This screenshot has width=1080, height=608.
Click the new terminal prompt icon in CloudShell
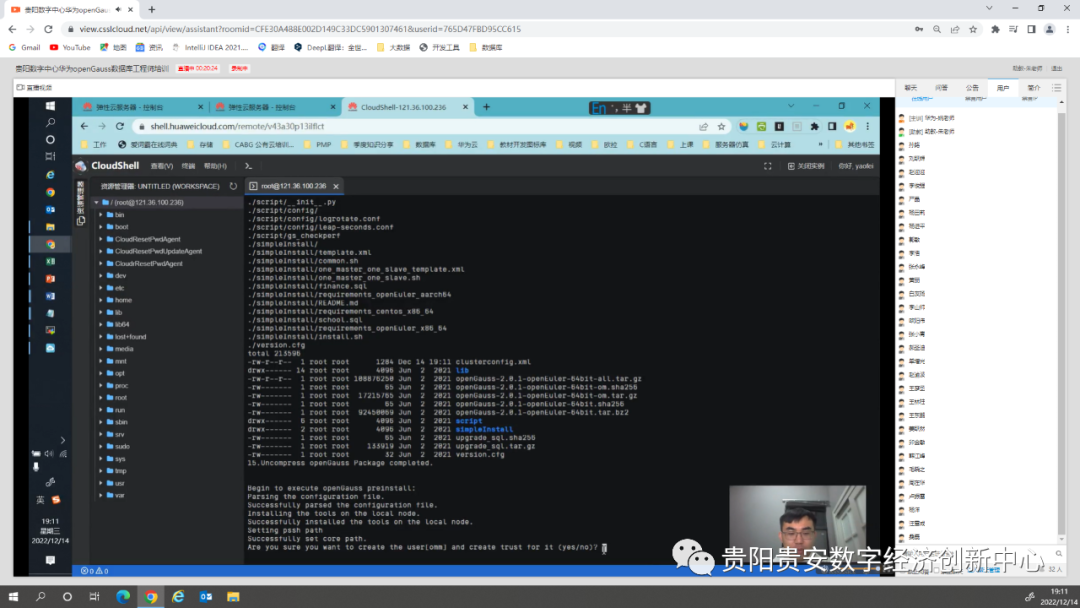(x=249, y=166)
